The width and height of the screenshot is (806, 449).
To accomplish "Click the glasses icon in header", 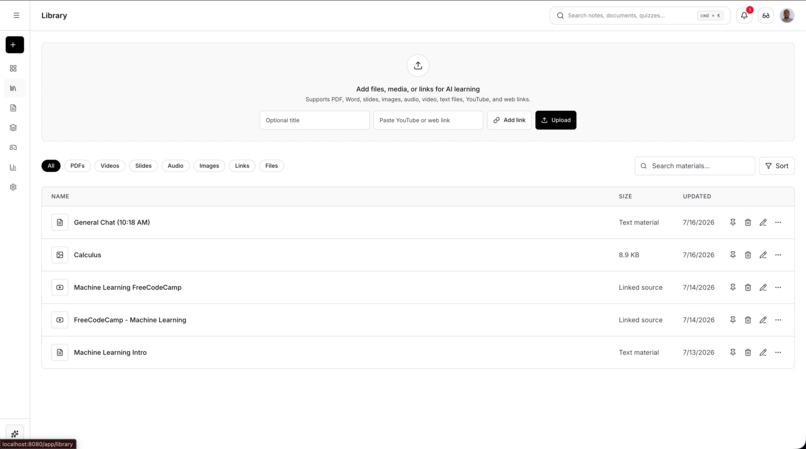I will coord(766,15).
